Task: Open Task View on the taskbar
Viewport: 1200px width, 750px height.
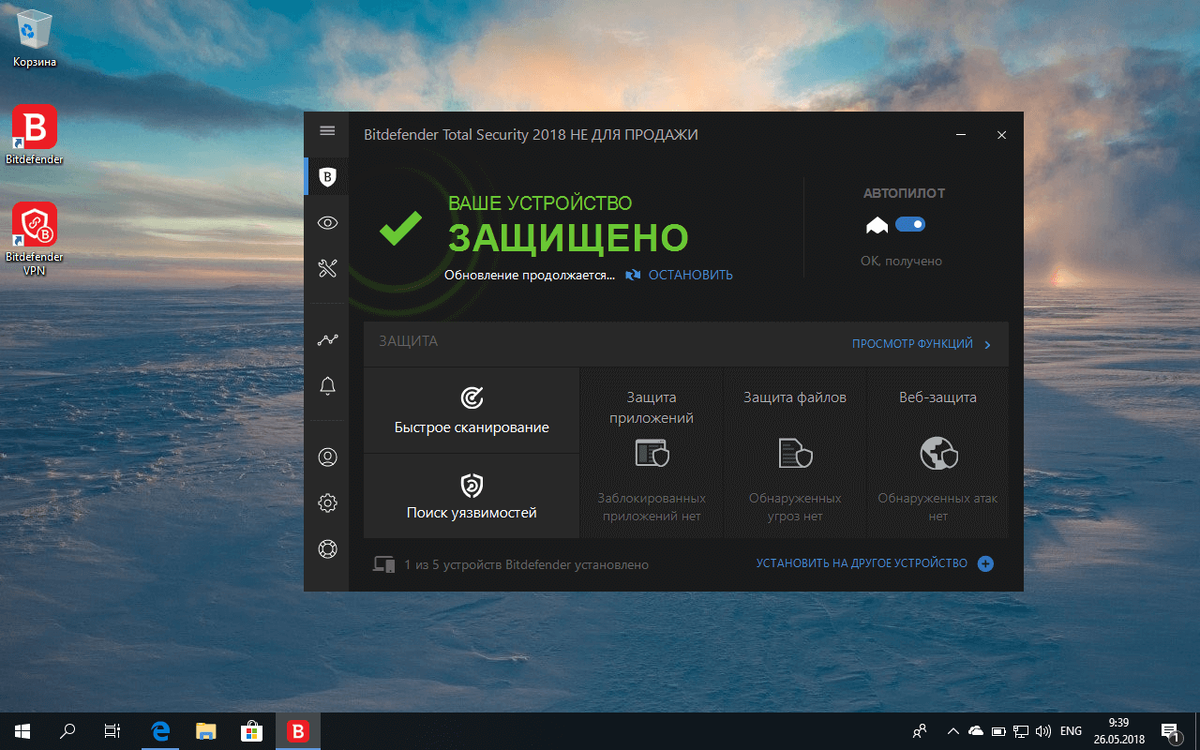Action: (x=113, y=731)
